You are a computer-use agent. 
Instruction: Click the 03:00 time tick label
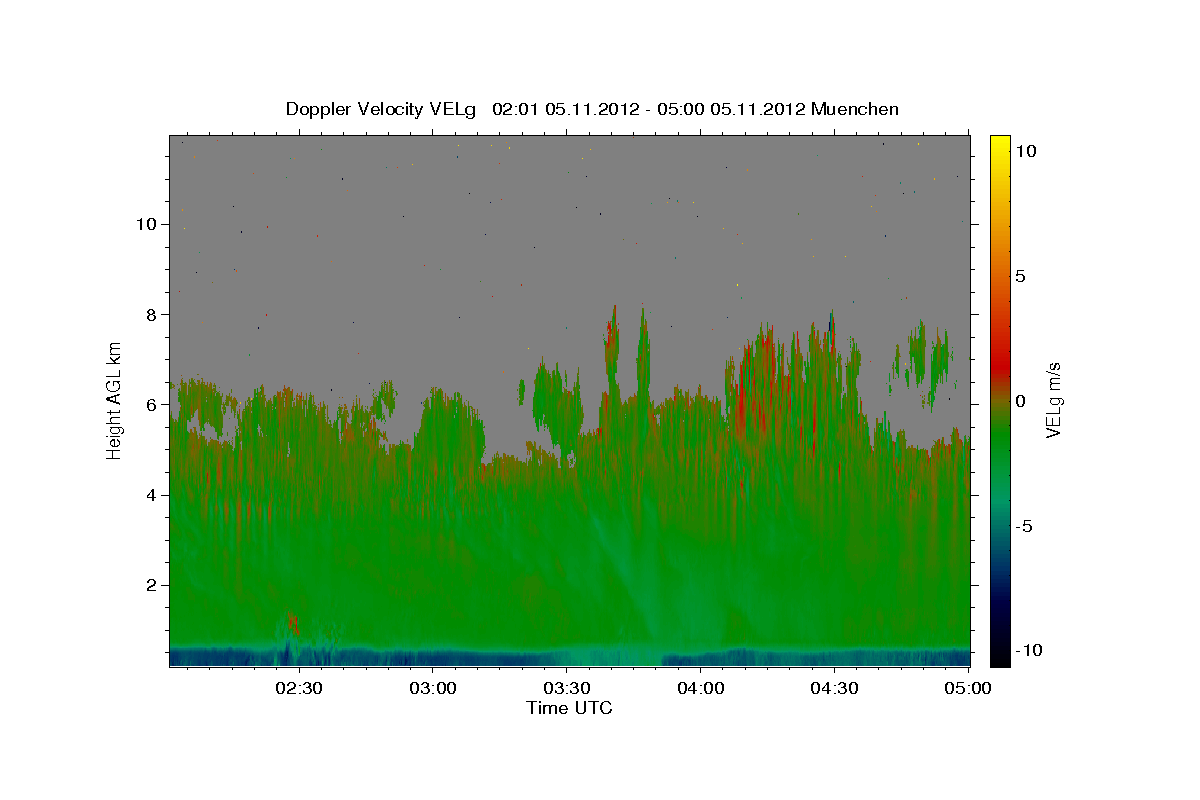tap(432, 688)
